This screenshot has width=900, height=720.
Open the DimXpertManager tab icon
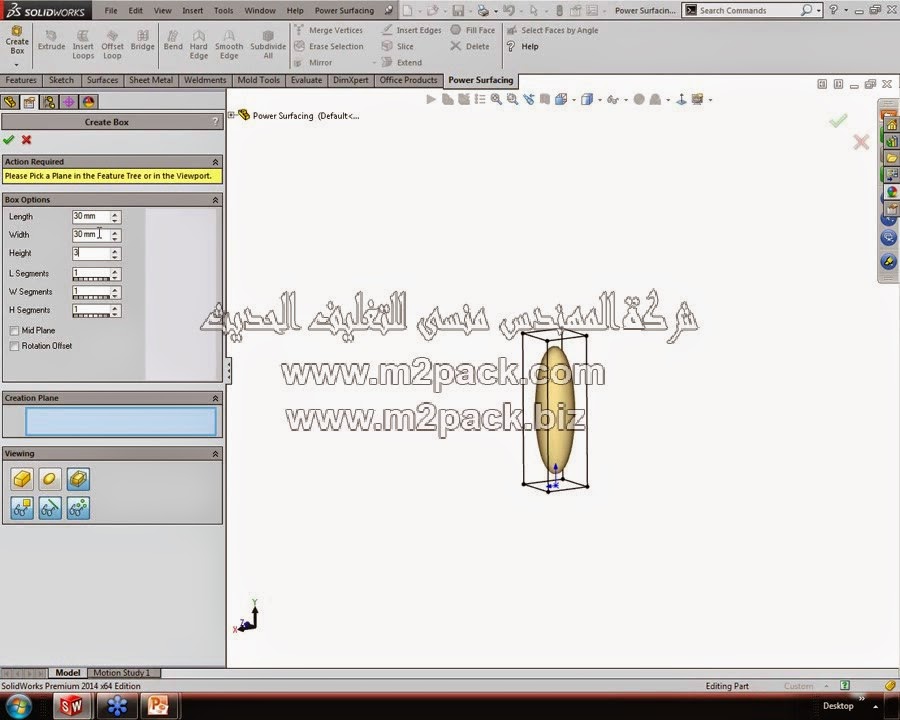point(68,102)
